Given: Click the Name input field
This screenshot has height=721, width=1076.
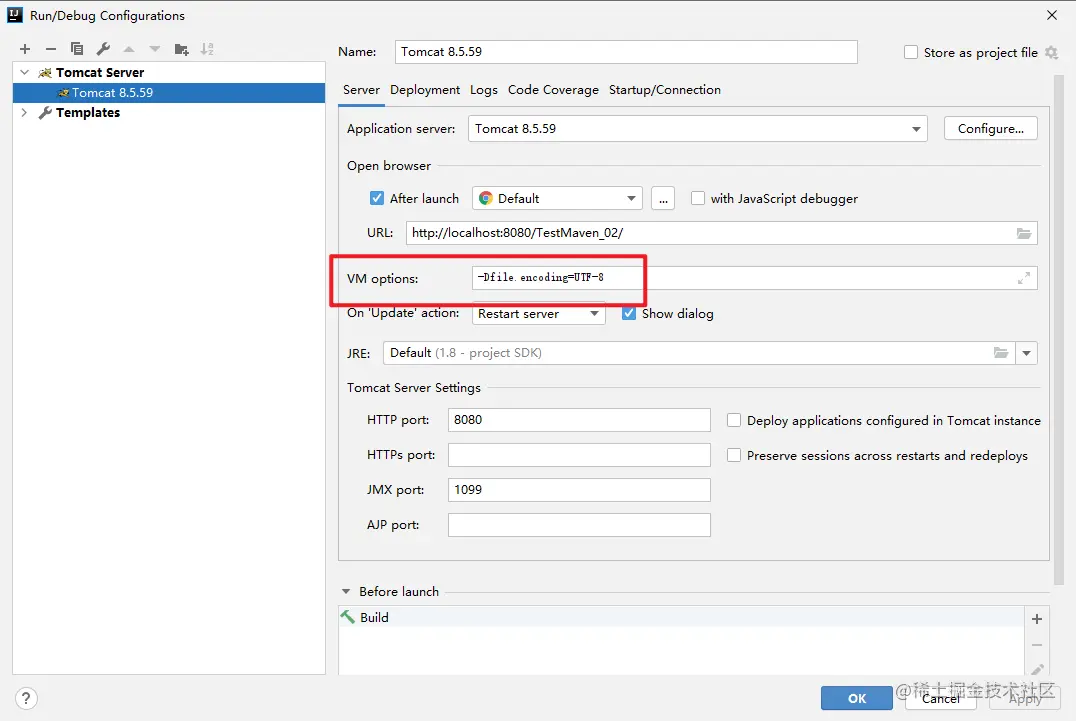Looking at the screenshot, I should (626, 52).
